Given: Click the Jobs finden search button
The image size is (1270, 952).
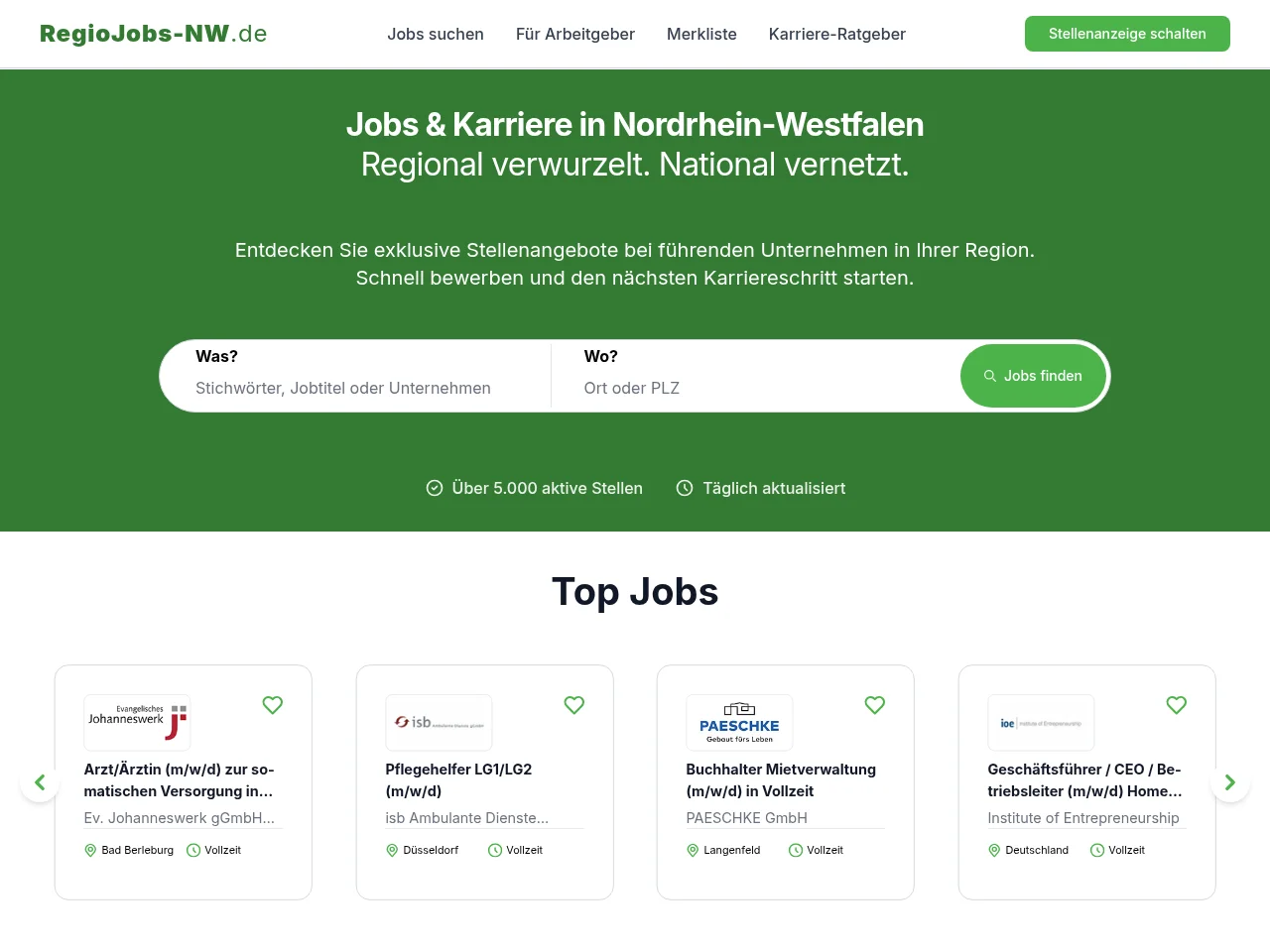Looking at the screenshot, I should [x=1033, y=376].
